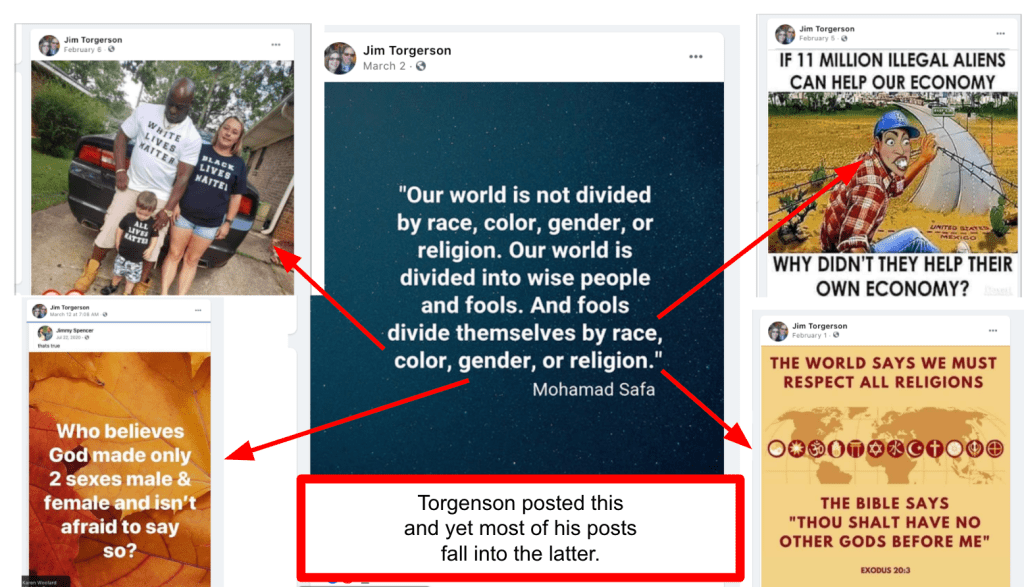
Task: Open Jimmy Spencer profile name link
Action: point(74,330)
